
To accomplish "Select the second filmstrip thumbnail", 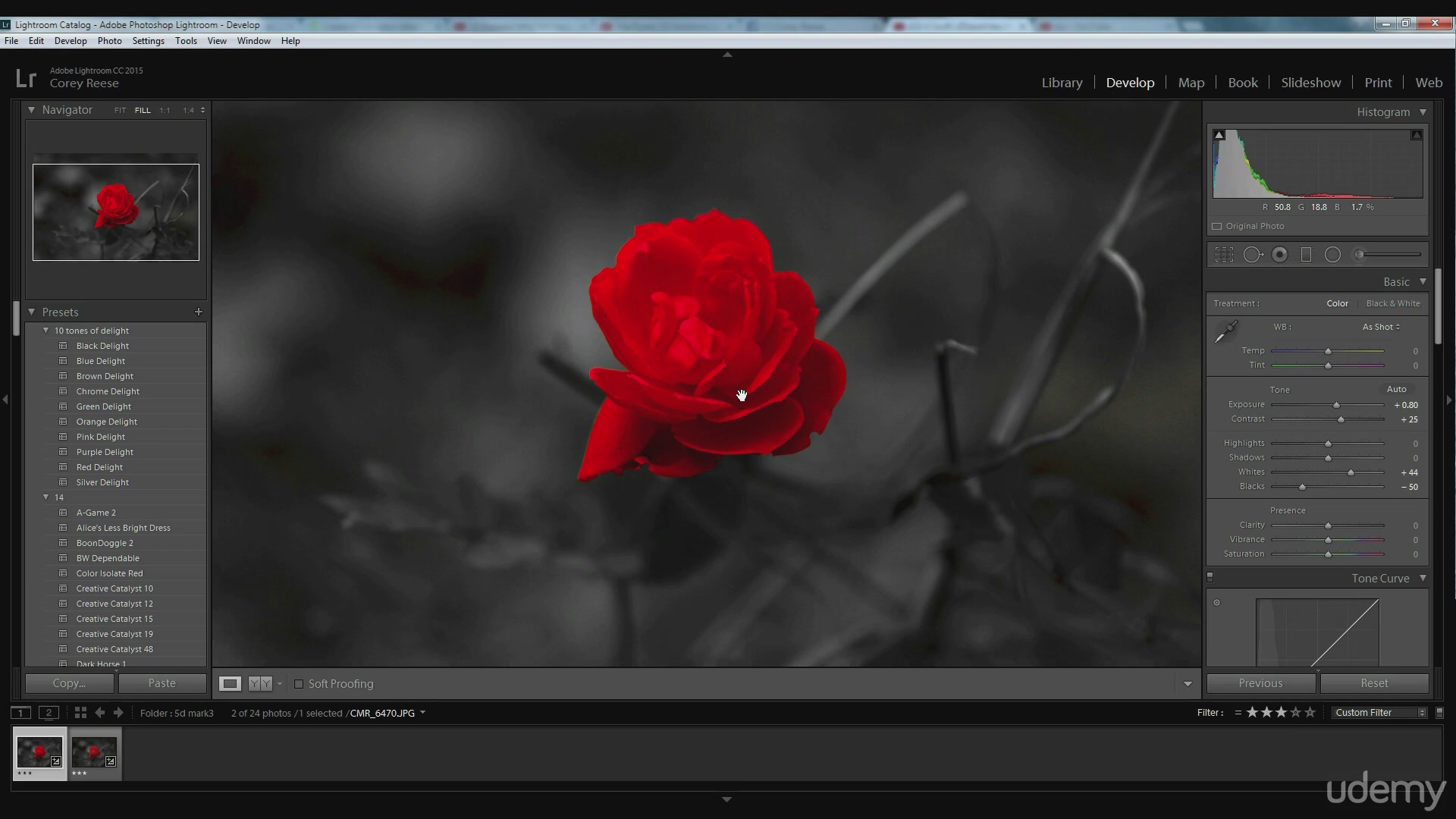I will 95,754.
